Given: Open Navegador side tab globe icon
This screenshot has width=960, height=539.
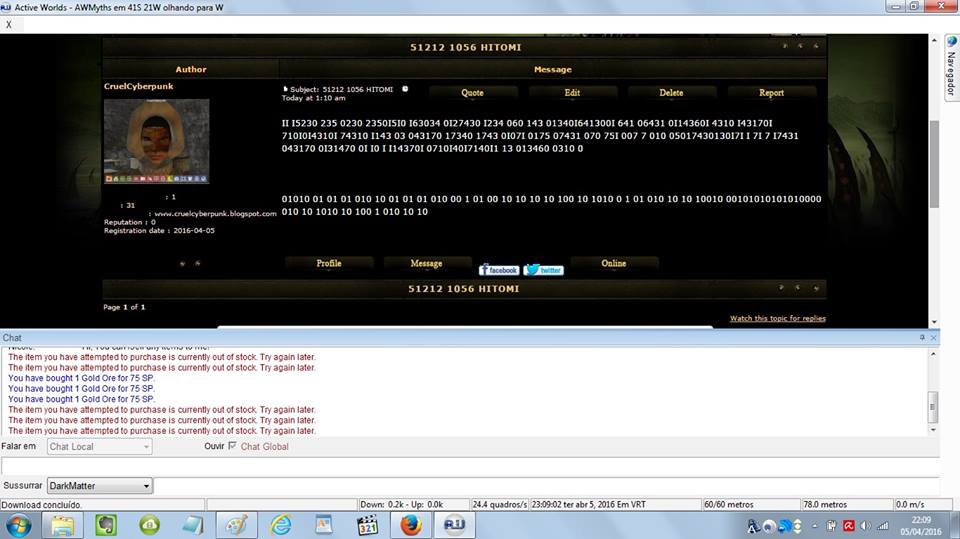Looking at the screenshot, I should (951, 42).
